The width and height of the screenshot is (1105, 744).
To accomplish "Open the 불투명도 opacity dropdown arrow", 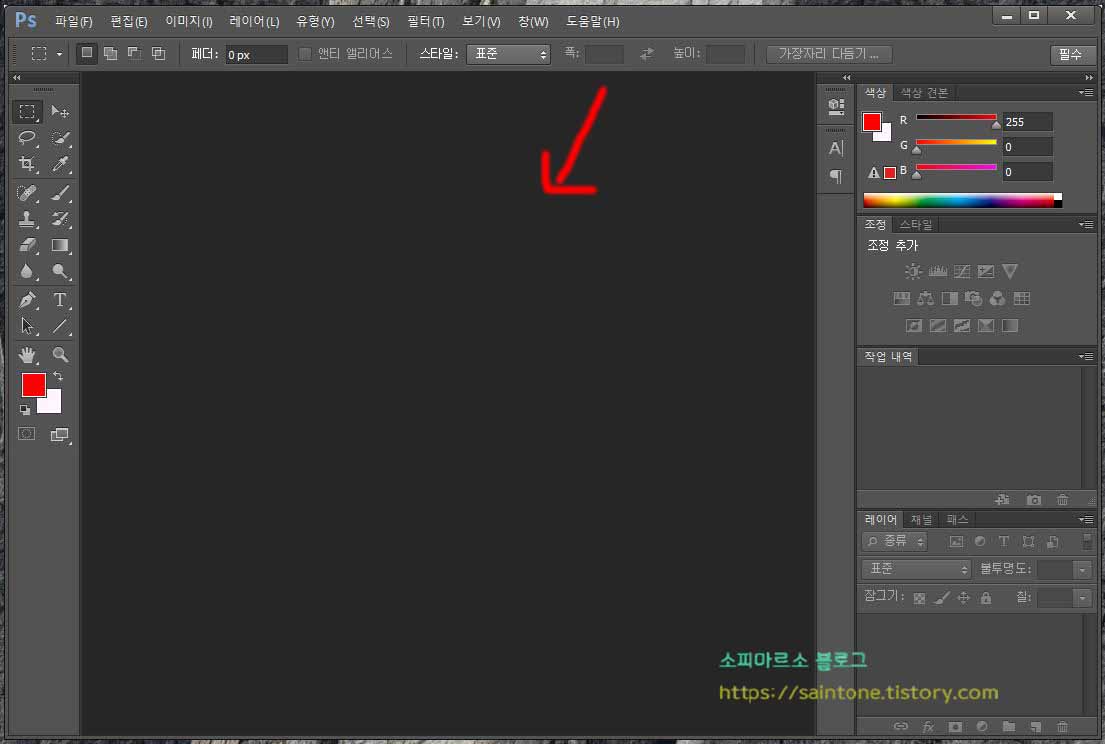I will 1082,569.
